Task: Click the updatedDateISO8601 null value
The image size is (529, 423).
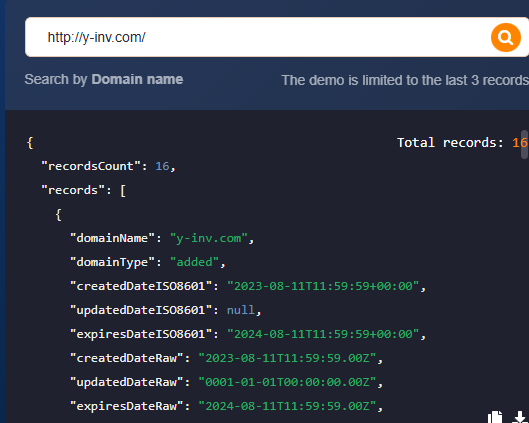Action: click(241, 310)
